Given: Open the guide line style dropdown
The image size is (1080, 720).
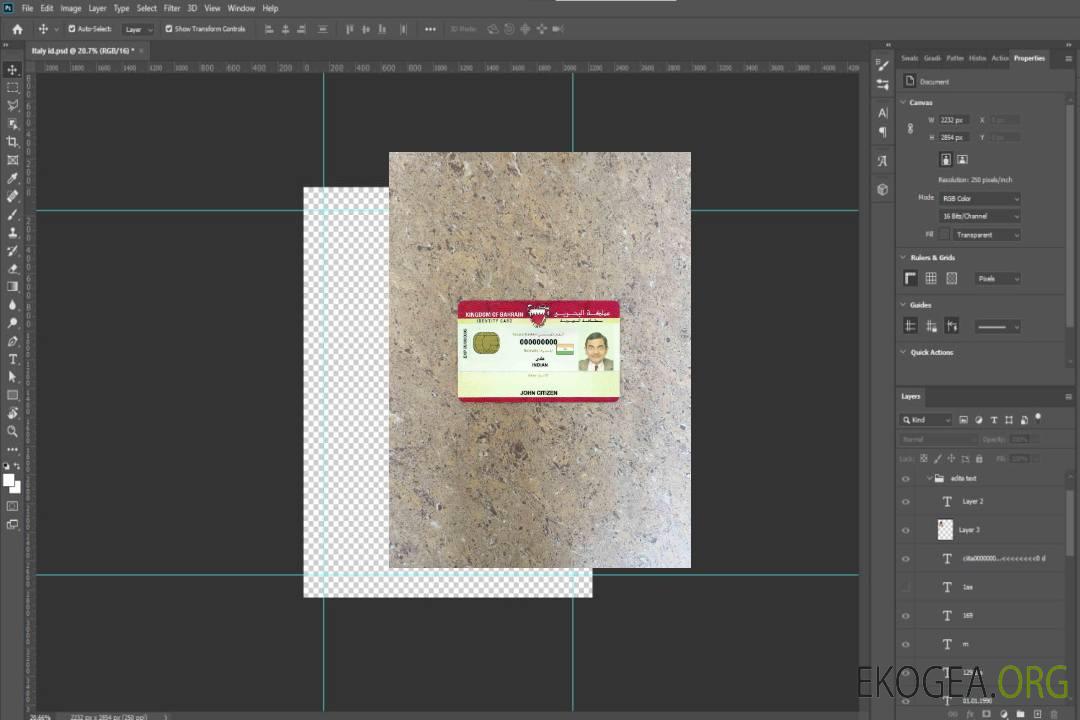Looking at the screenshot, I should point(997,327).
